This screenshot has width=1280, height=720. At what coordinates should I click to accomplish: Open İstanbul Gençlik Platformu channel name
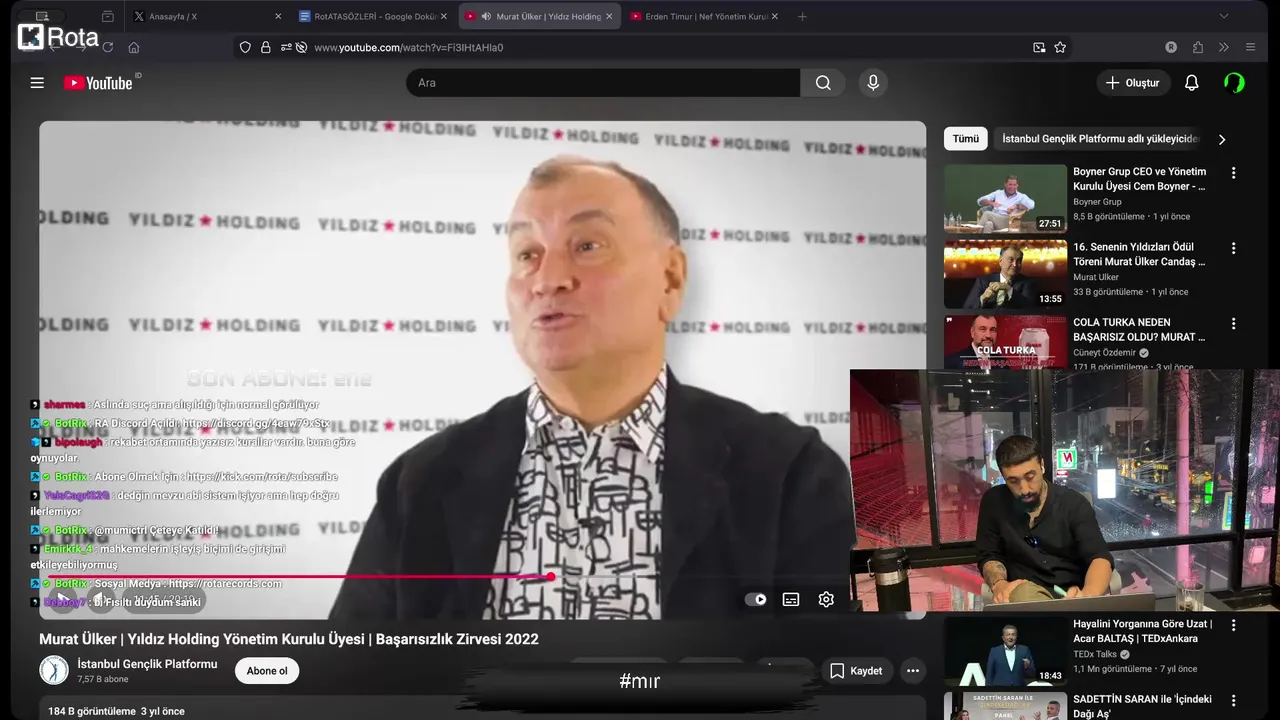coord(147,664)
